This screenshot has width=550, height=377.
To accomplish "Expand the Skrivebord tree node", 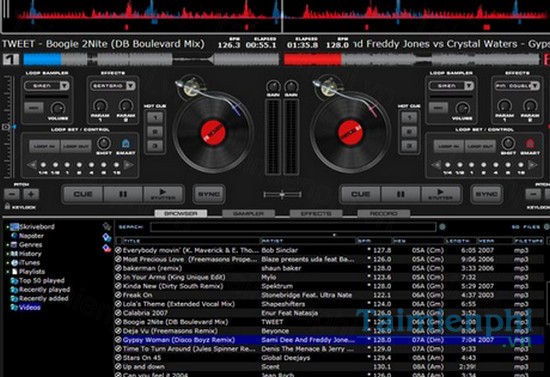I will click(7, 227).
